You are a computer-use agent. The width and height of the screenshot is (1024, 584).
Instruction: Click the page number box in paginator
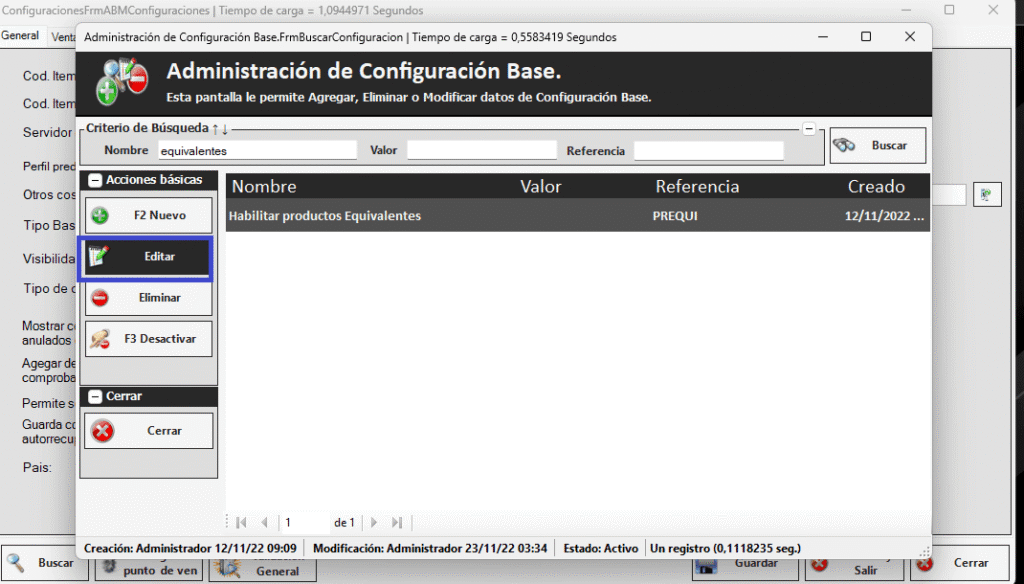point(303,522)
